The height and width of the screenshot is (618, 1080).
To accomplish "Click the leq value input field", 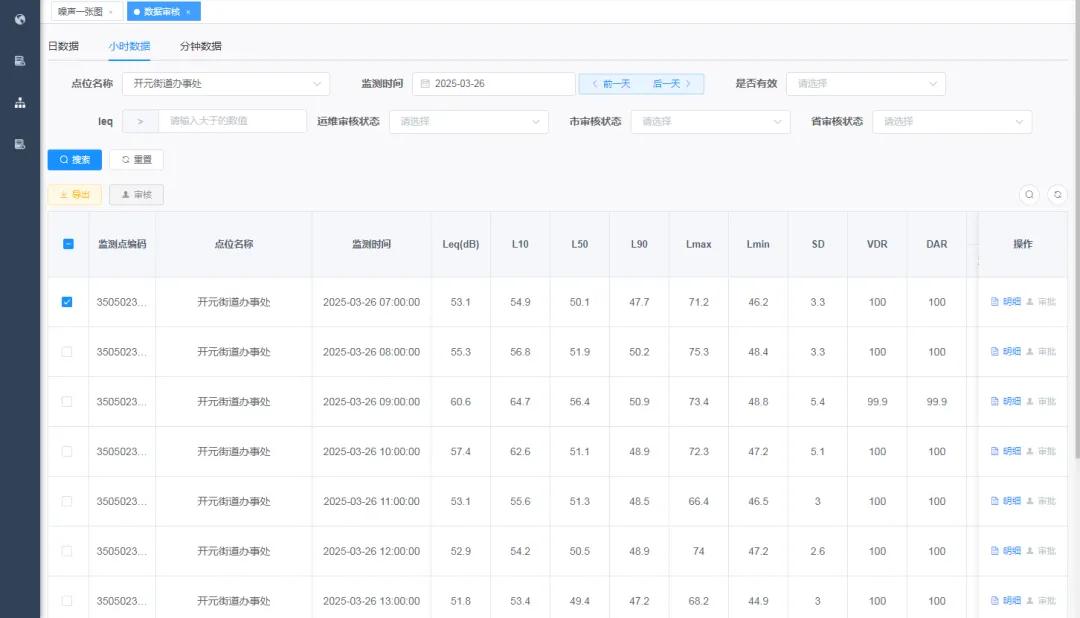I will tap(233, 121).
